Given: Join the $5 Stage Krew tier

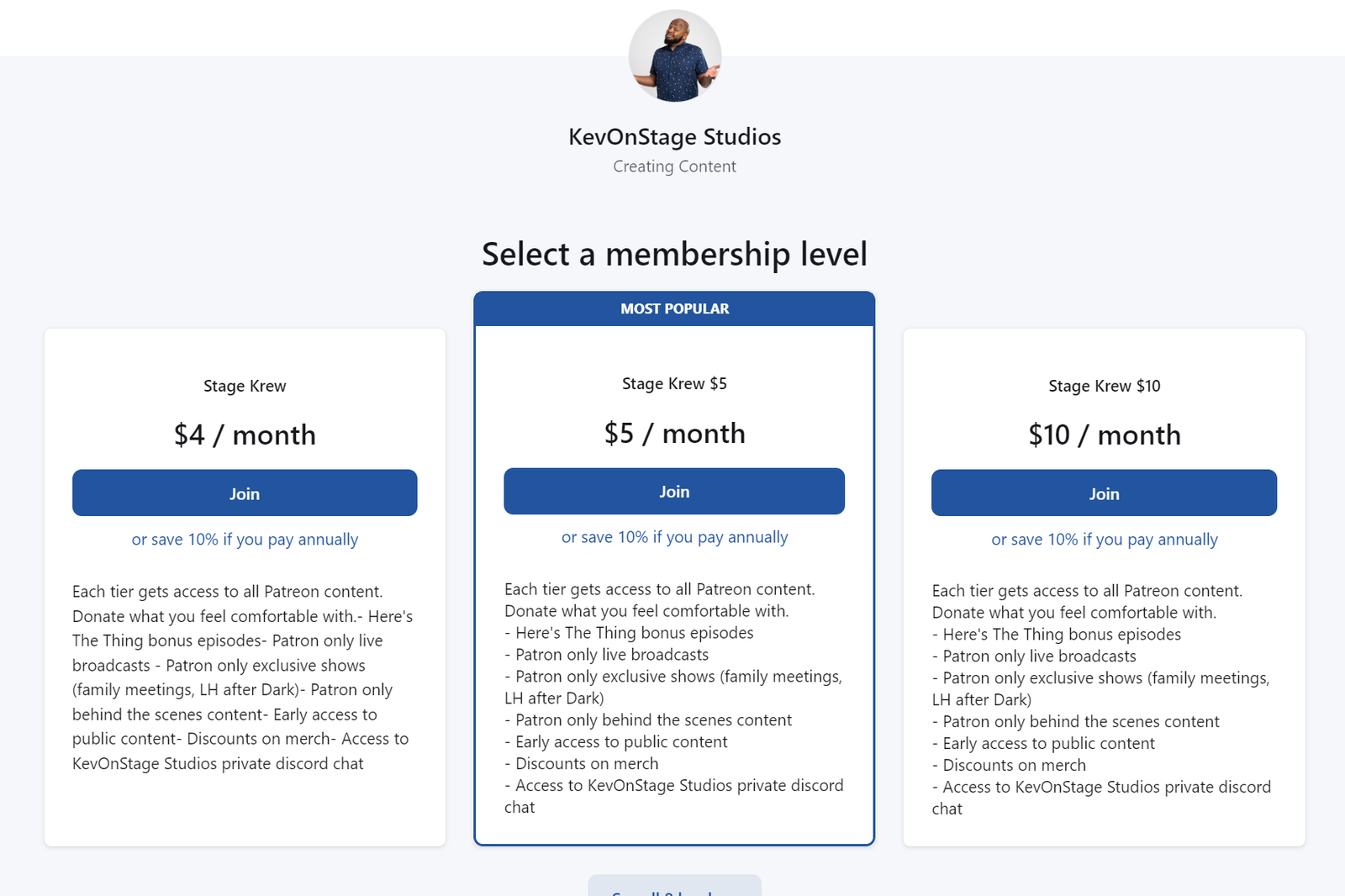Looking at the screenshot, I should (674, 492).
